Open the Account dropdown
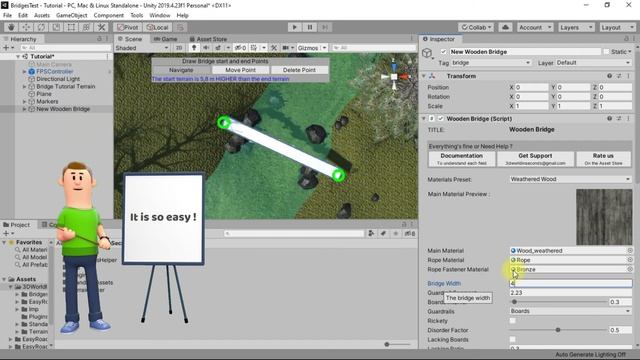 pos(535,27)
